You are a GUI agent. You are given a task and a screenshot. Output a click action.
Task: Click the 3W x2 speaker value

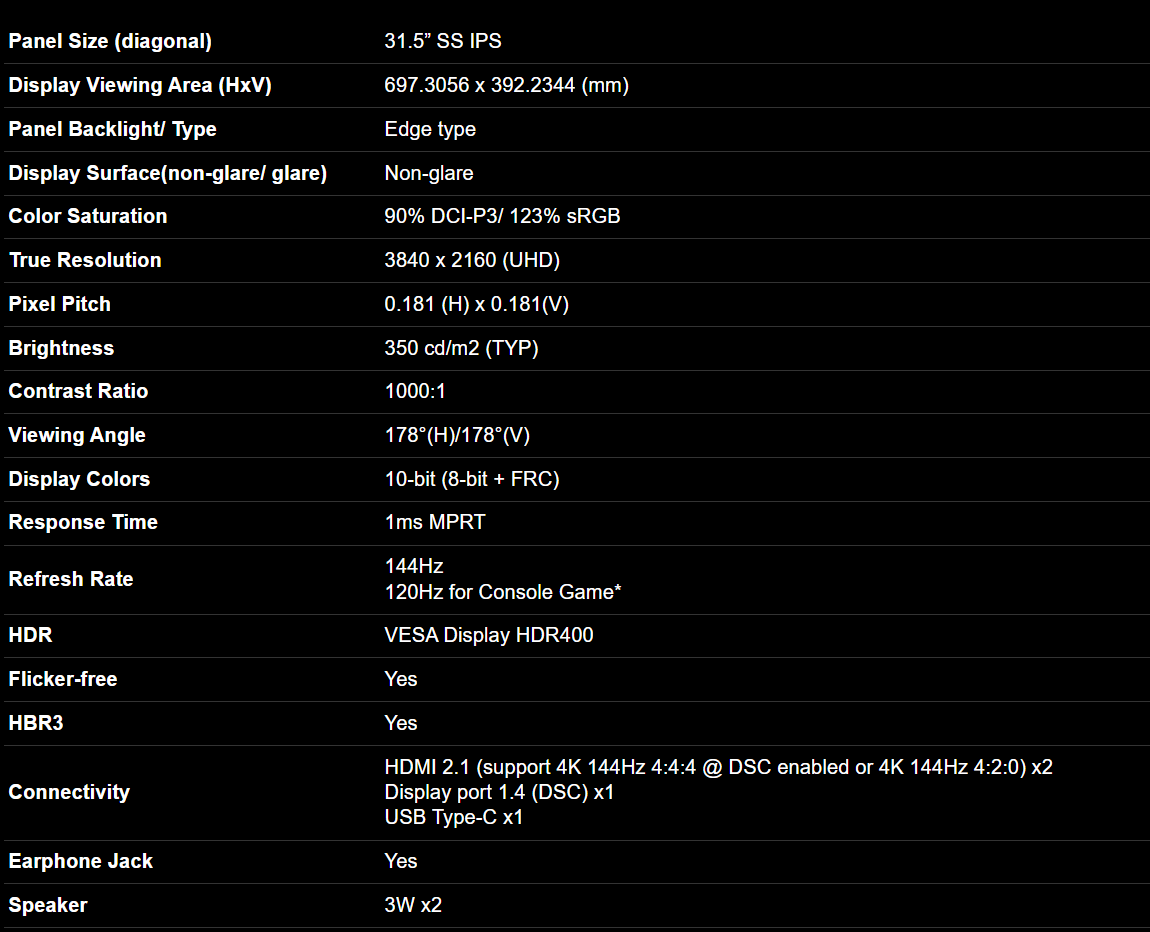pyautogui.click(x=413, y=906)
